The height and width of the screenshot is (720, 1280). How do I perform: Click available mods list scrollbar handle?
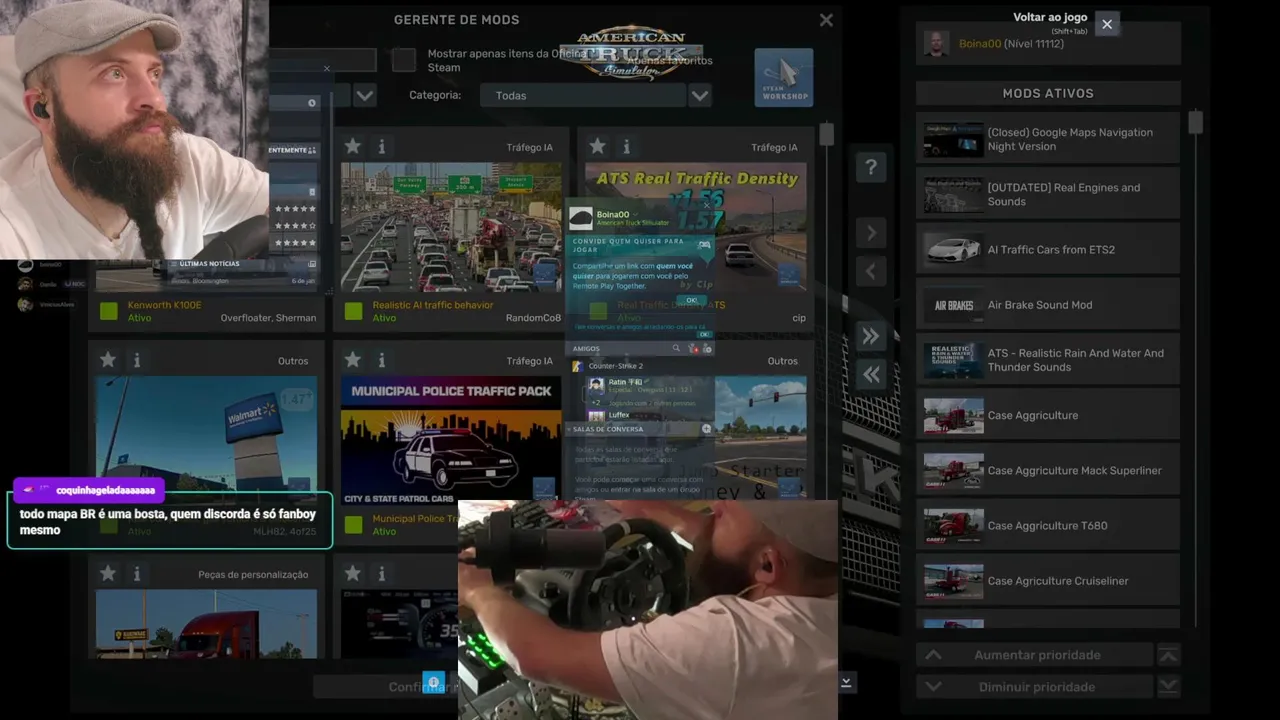(826, 134)
